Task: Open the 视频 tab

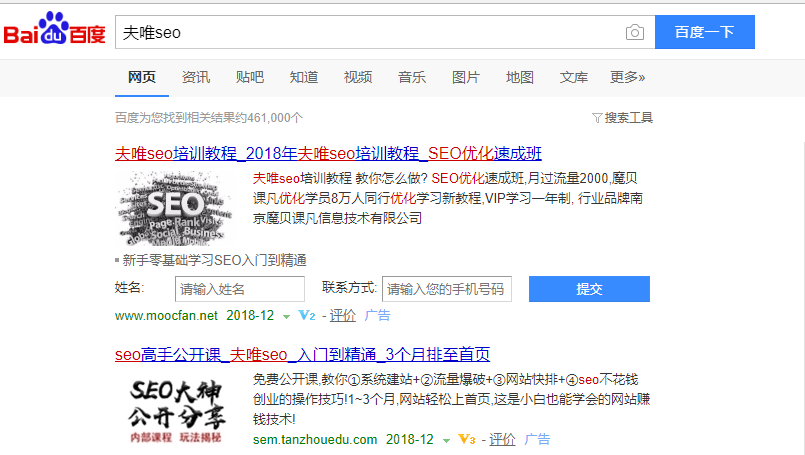Action: [x=357, y=78]
